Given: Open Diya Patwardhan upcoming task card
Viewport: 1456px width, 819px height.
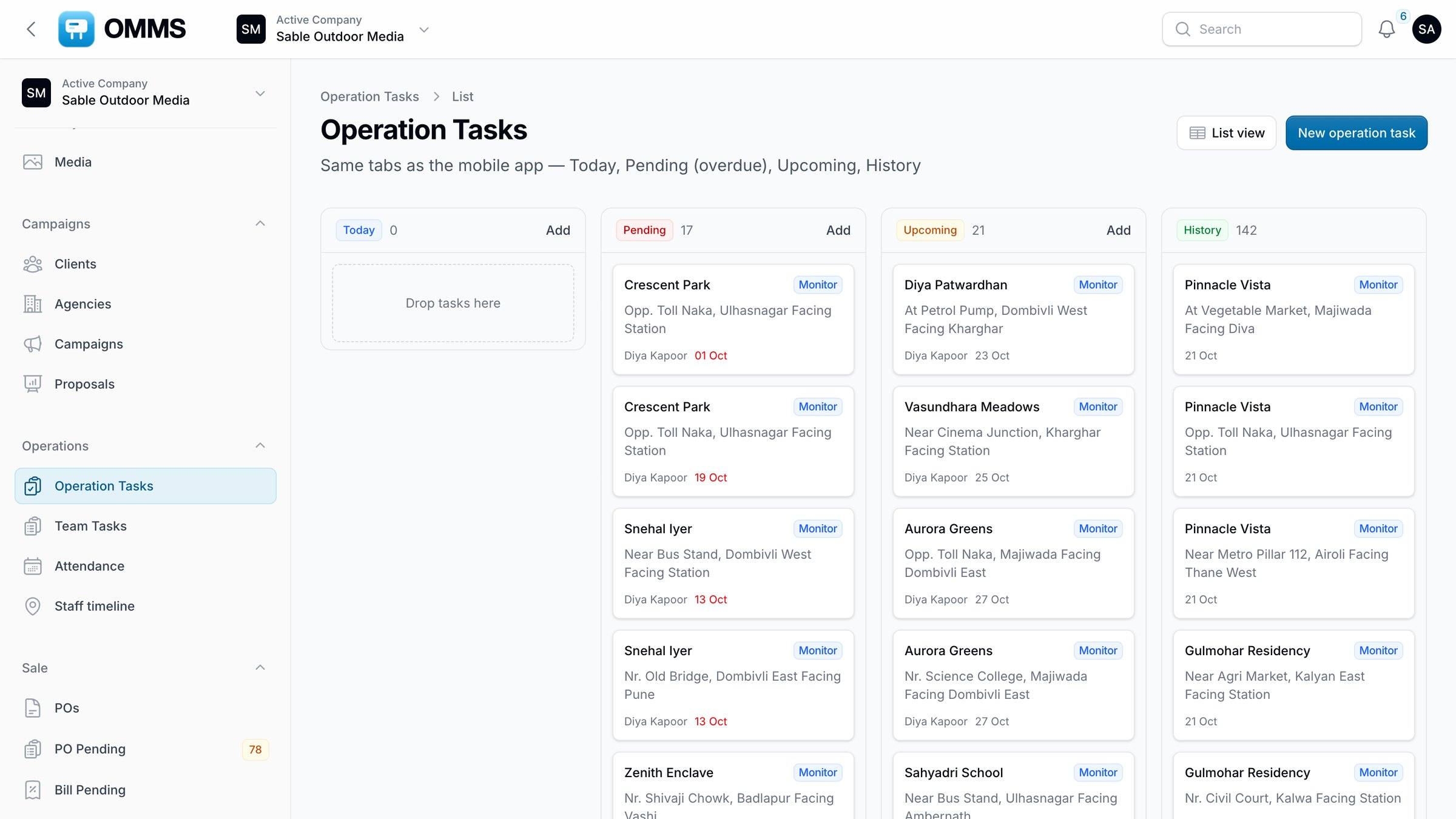Looking at the screenshot, I should click(1014, 320).
